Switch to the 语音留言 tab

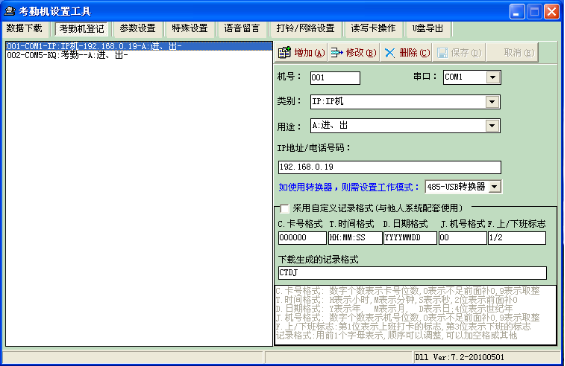coord(242,28)
